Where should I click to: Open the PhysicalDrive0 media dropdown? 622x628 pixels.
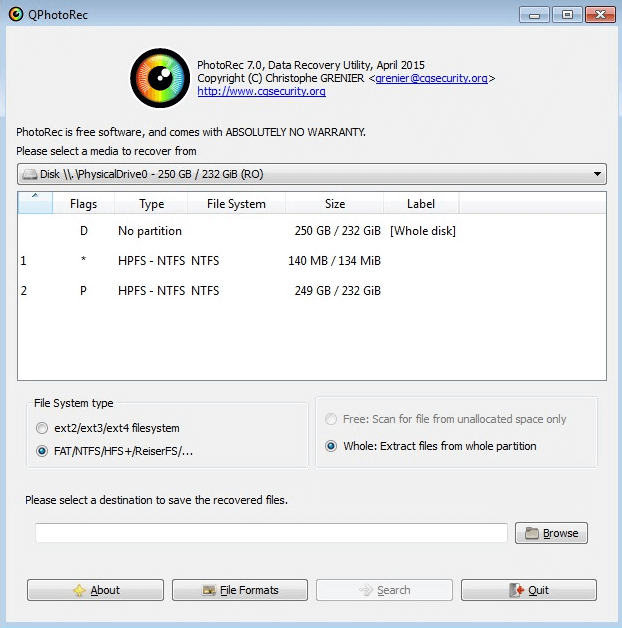point(312,174)
